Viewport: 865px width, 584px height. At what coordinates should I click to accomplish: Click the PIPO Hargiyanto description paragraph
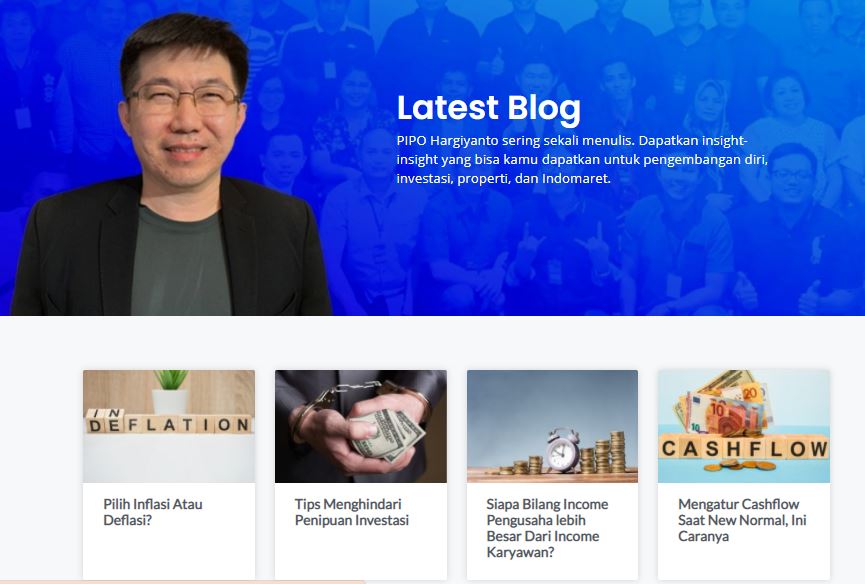point(582,159)
